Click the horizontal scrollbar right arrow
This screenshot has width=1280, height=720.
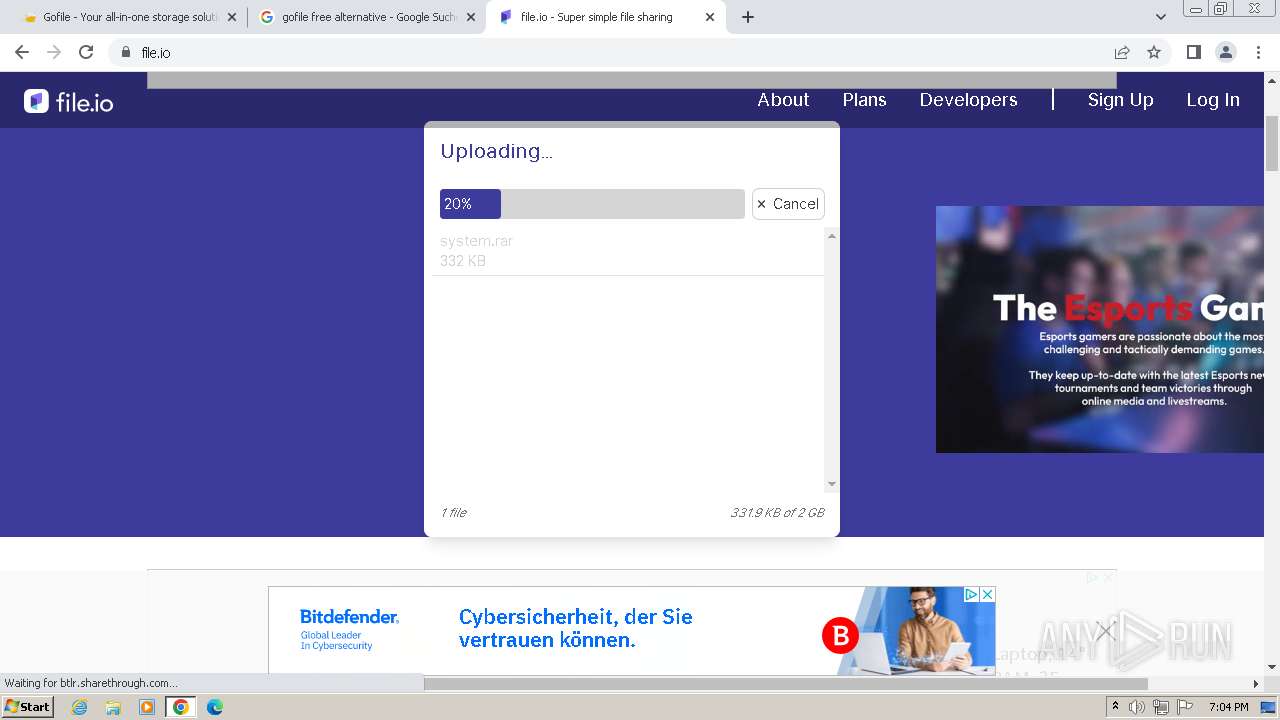click(x=1256, y=684)
